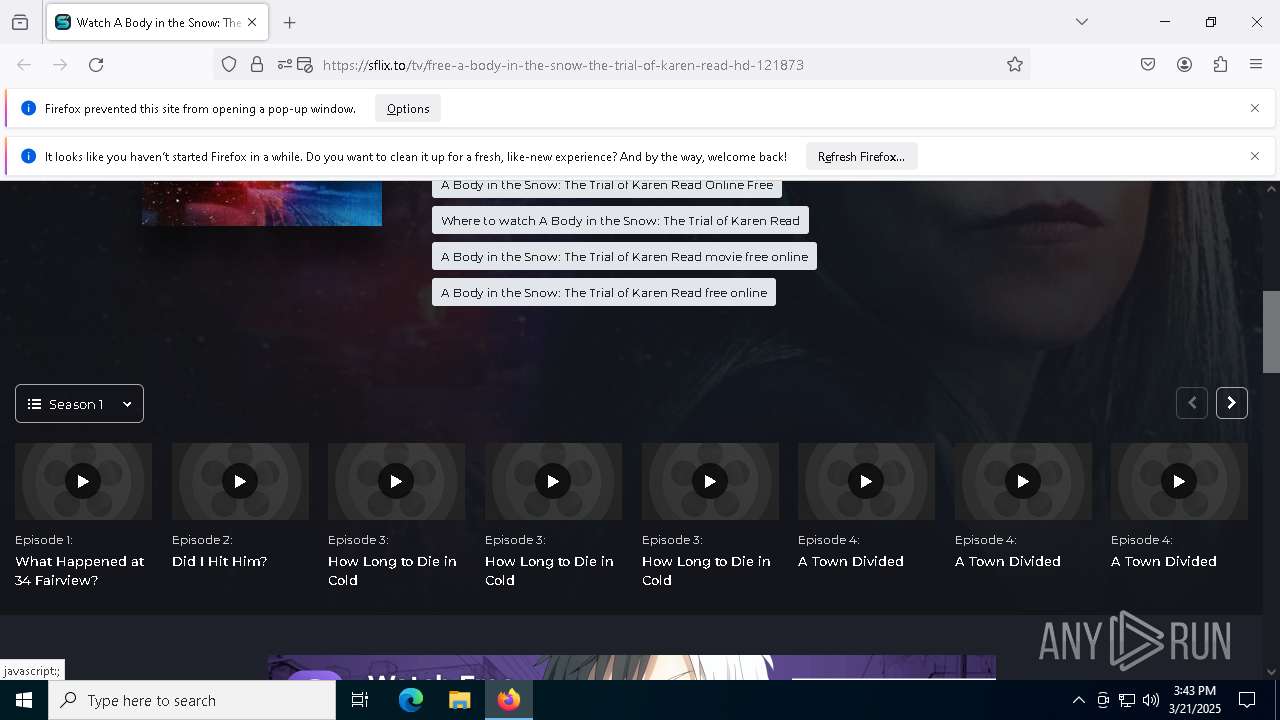The image size is (1280, 720).
Task: Go forward to next page
Action: click(x=60, y=65)
